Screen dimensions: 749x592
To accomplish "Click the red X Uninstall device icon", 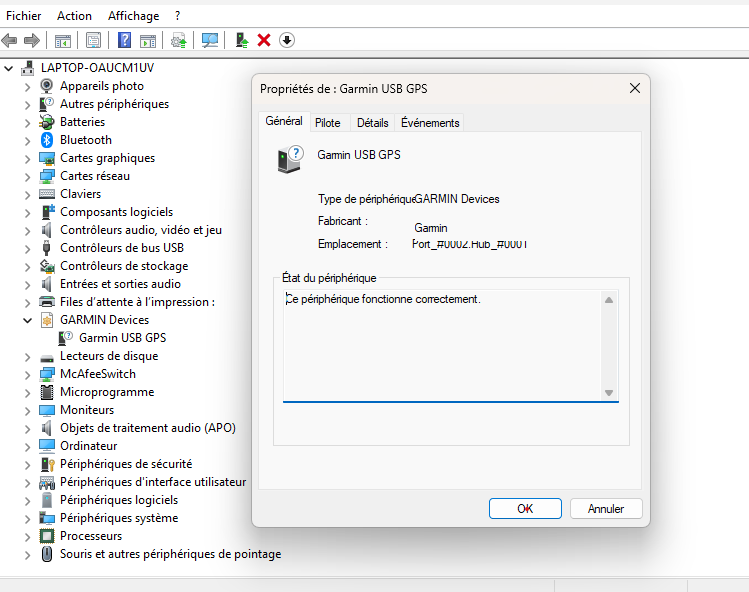I will point(264,40).
